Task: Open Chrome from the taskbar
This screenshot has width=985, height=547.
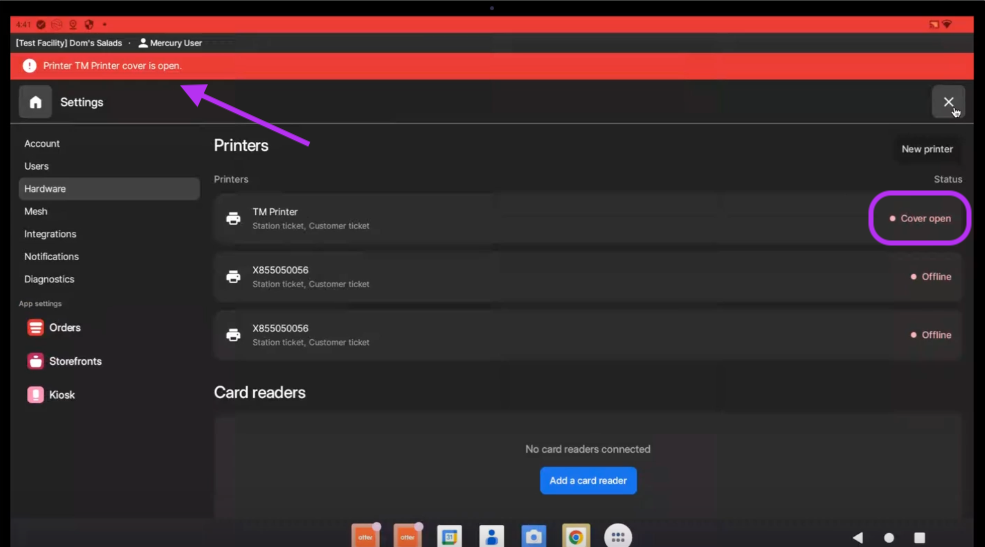Action: 575,537
